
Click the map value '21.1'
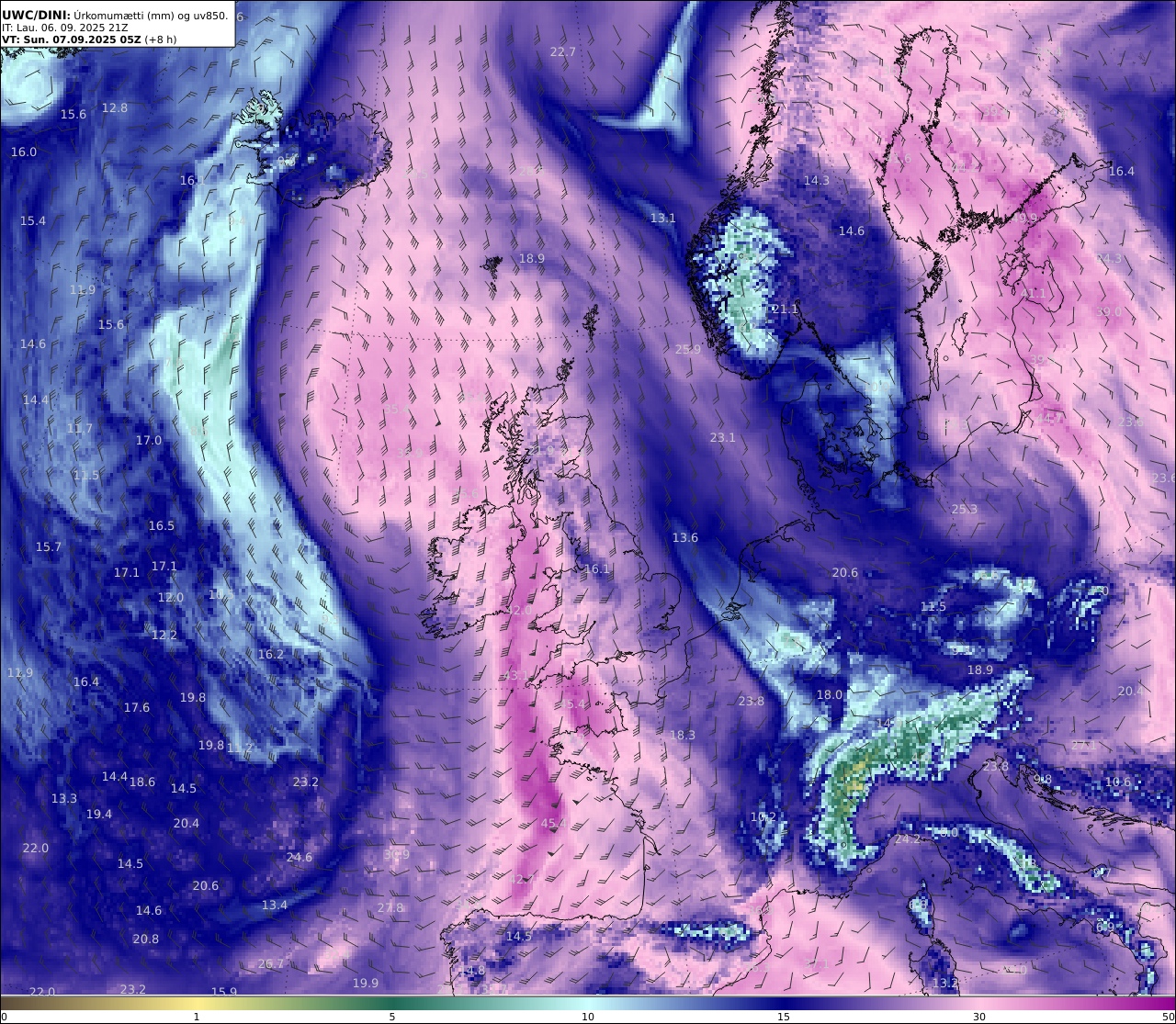786,309
